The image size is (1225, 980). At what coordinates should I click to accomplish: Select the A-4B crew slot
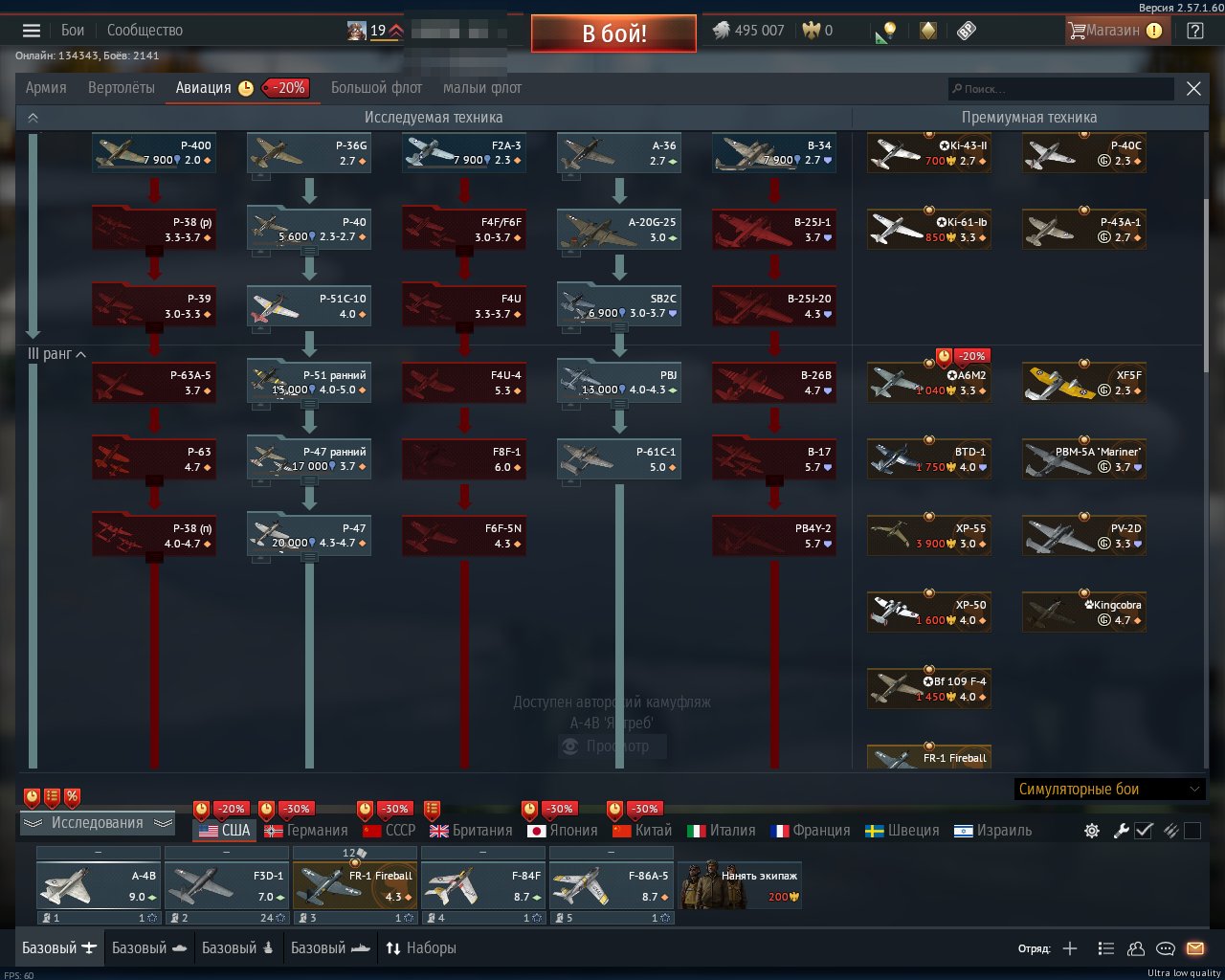[99, 885]
